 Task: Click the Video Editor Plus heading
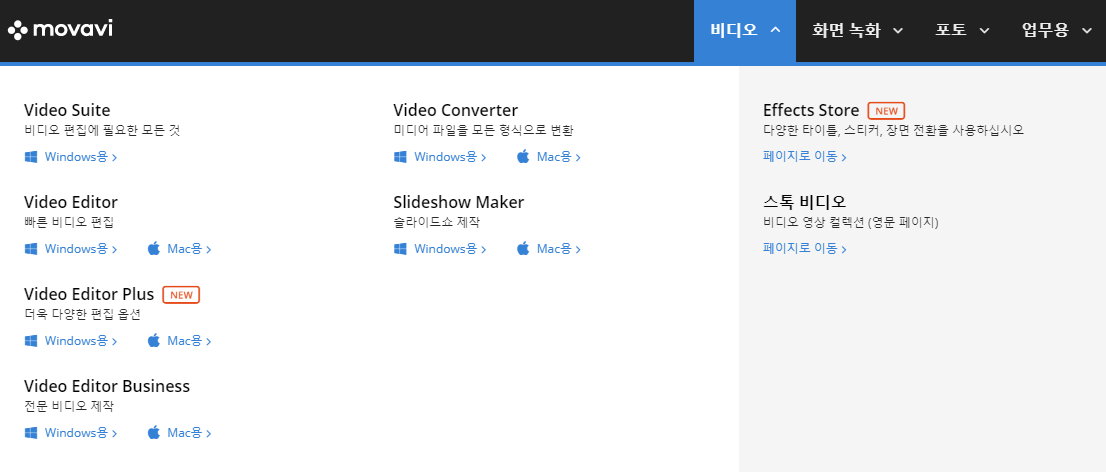pyautogui.click(x=89, y=294)
